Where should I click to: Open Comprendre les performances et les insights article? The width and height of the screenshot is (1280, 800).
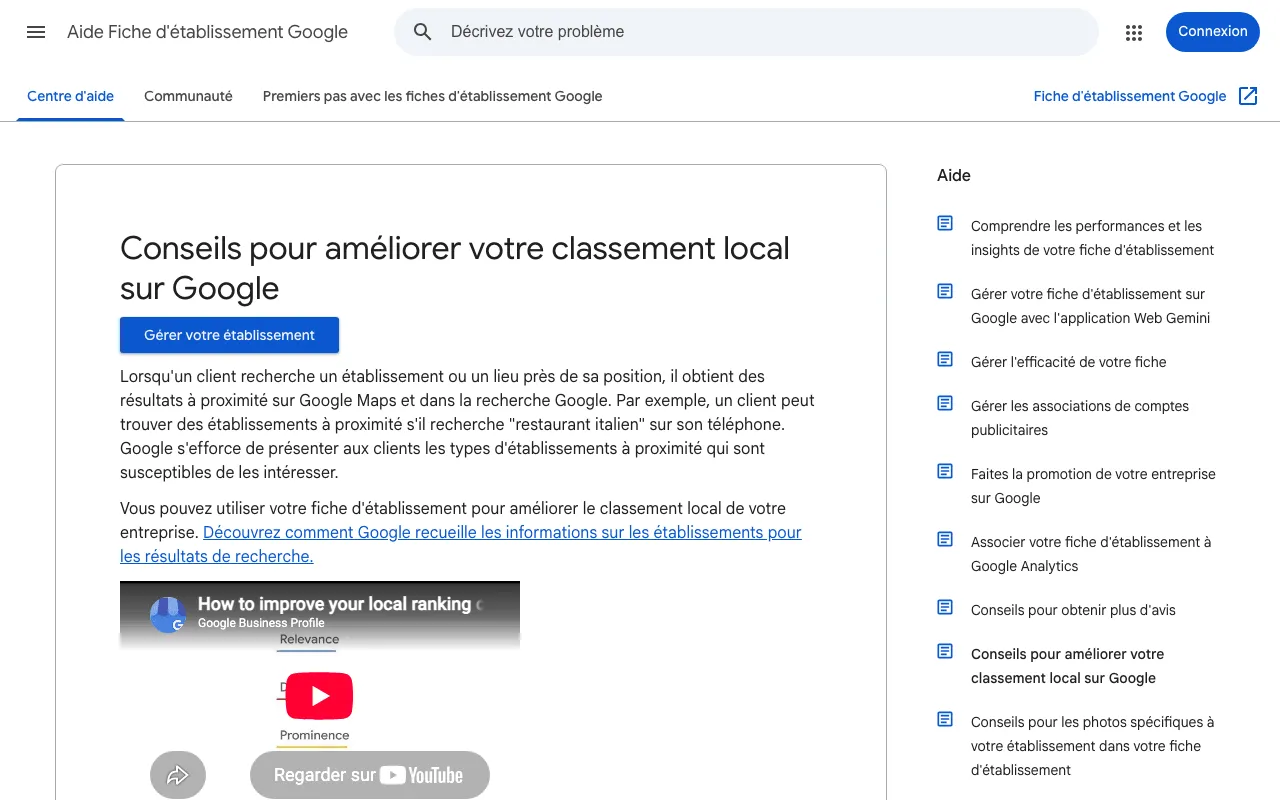point(1092,238)
